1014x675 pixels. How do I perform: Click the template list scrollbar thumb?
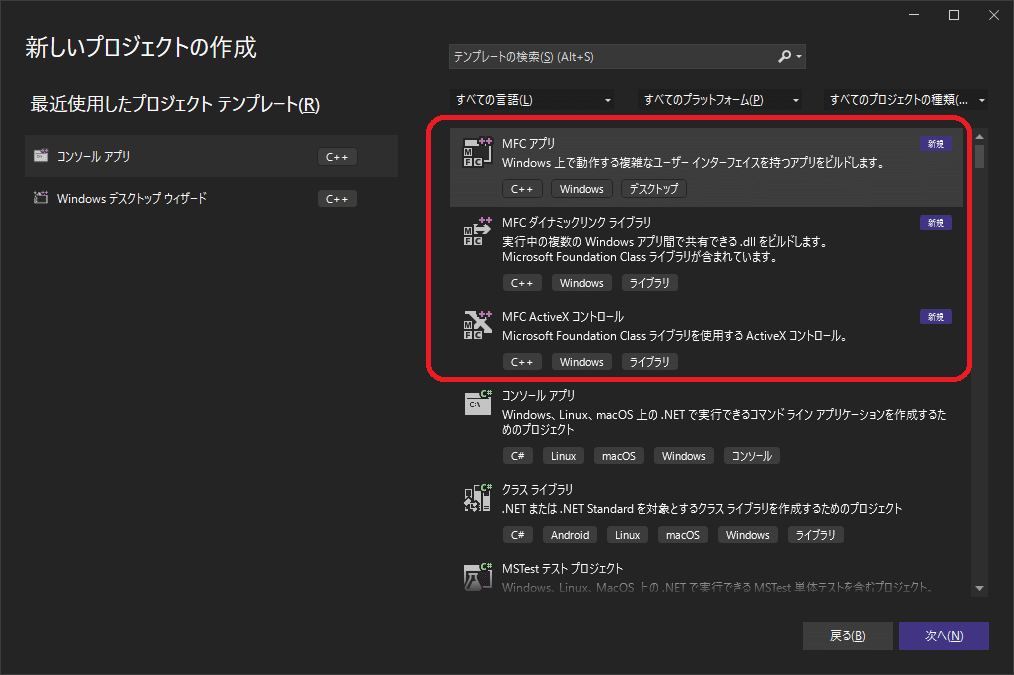tap(979, 156)
